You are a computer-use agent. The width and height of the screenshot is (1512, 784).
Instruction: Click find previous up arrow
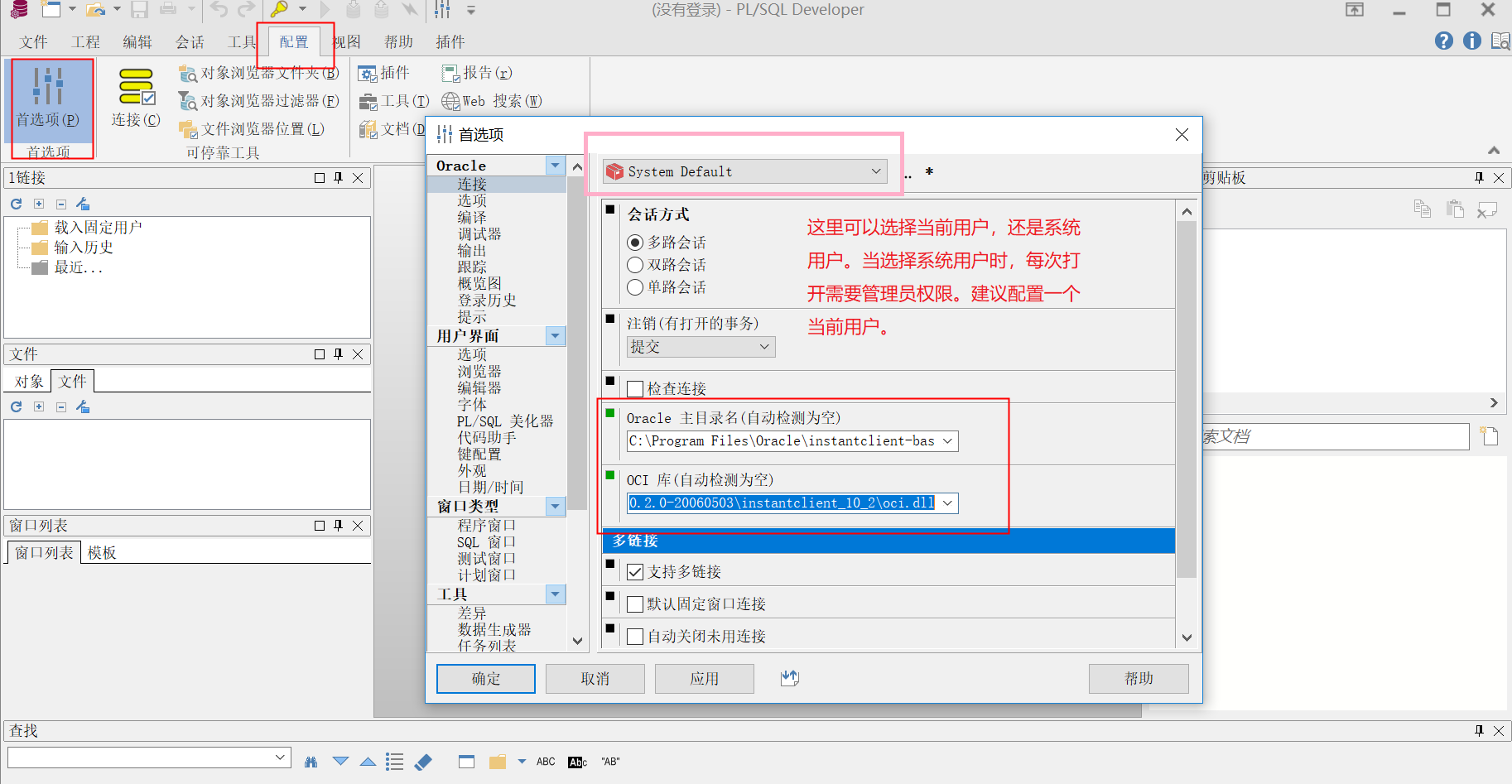click(x=368, y=762)
